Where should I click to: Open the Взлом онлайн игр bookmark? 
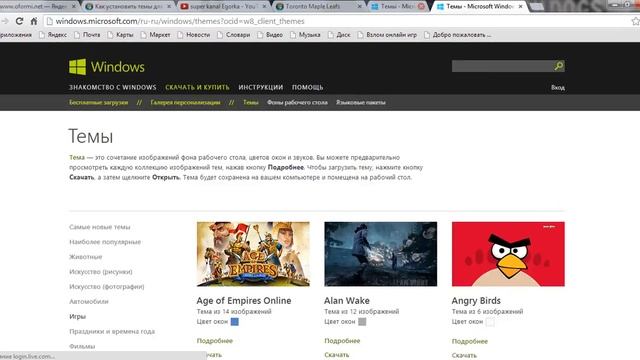point(387,35)
